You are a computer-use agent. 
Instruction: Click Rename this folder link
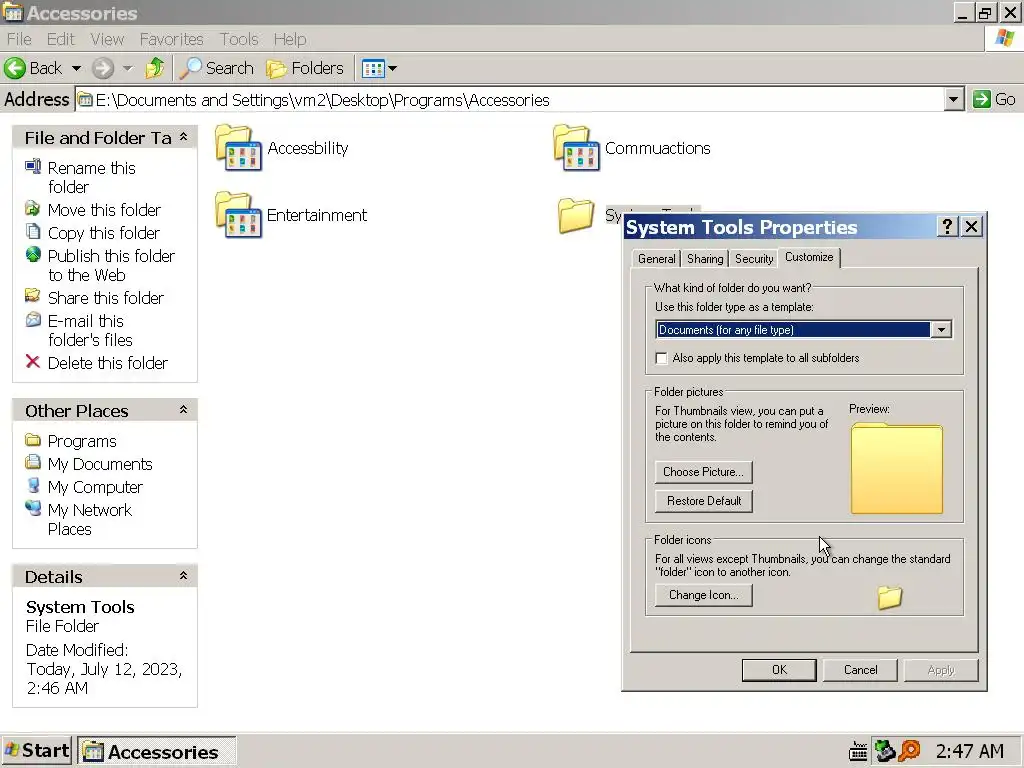(x=91, y=177)
